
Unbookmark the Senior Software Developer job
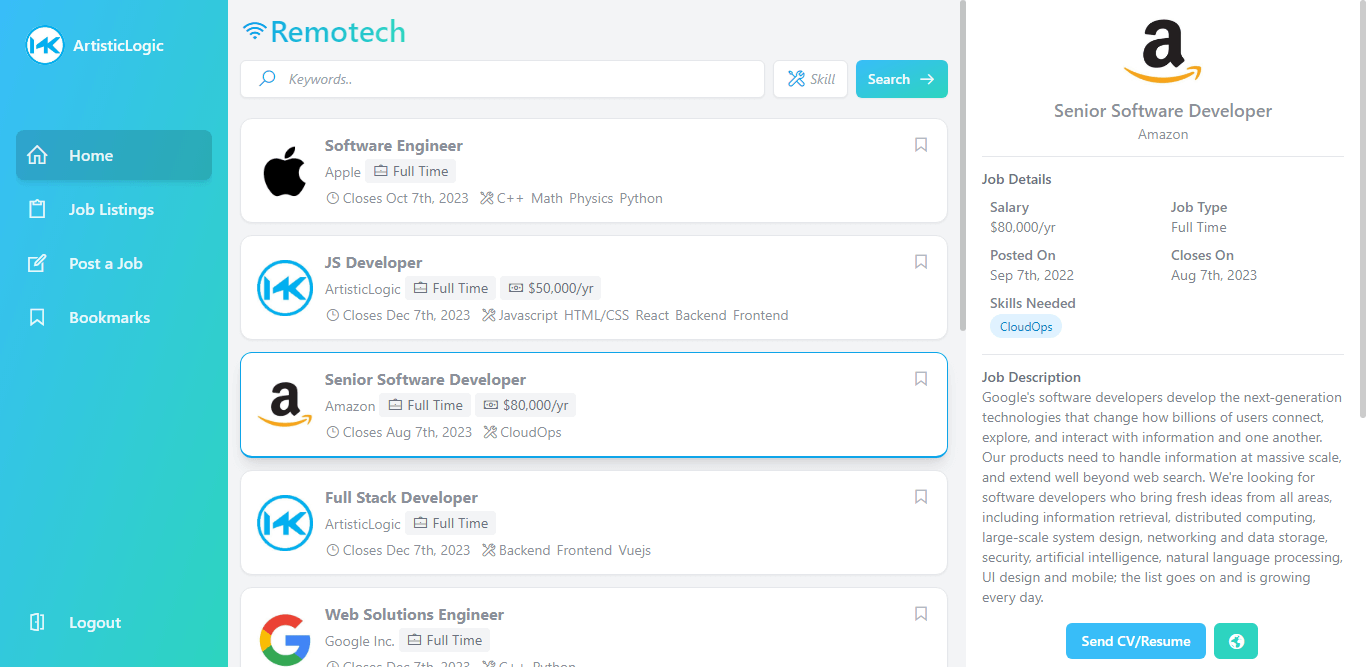(920, 378)
